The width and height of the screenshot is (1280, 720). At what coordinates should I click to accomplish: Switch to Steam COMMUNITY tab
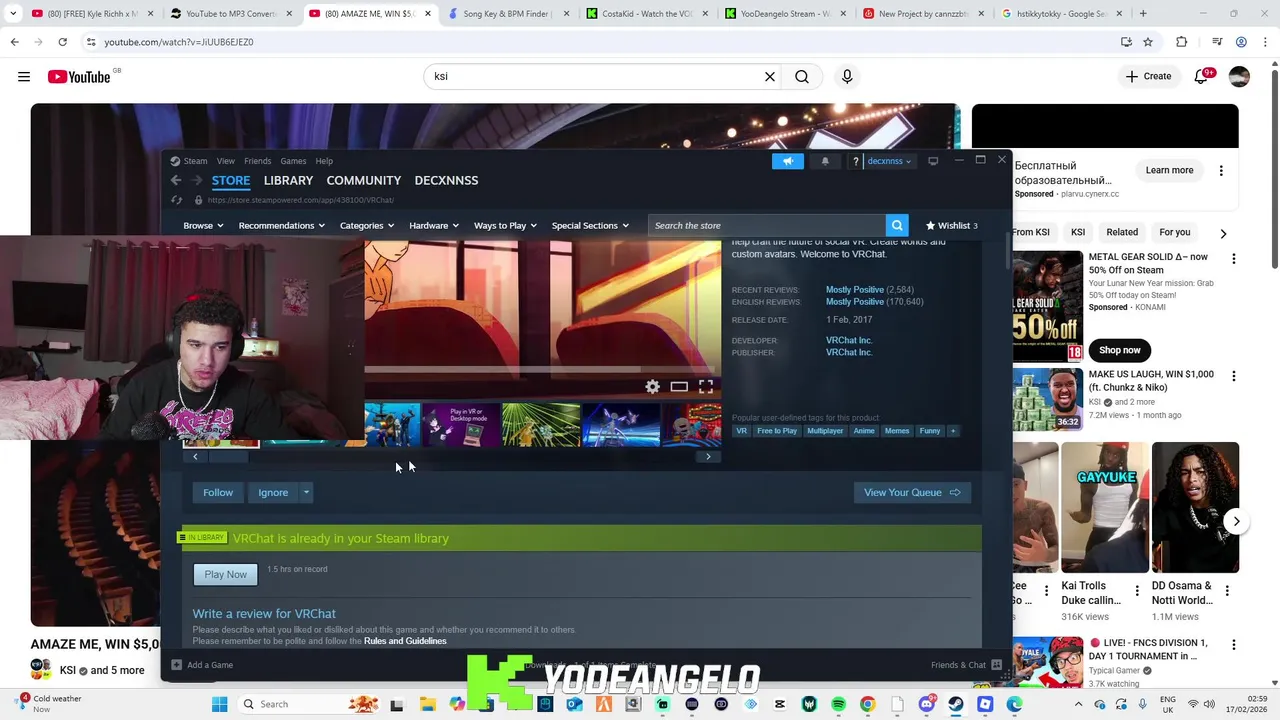coord(364,181)
